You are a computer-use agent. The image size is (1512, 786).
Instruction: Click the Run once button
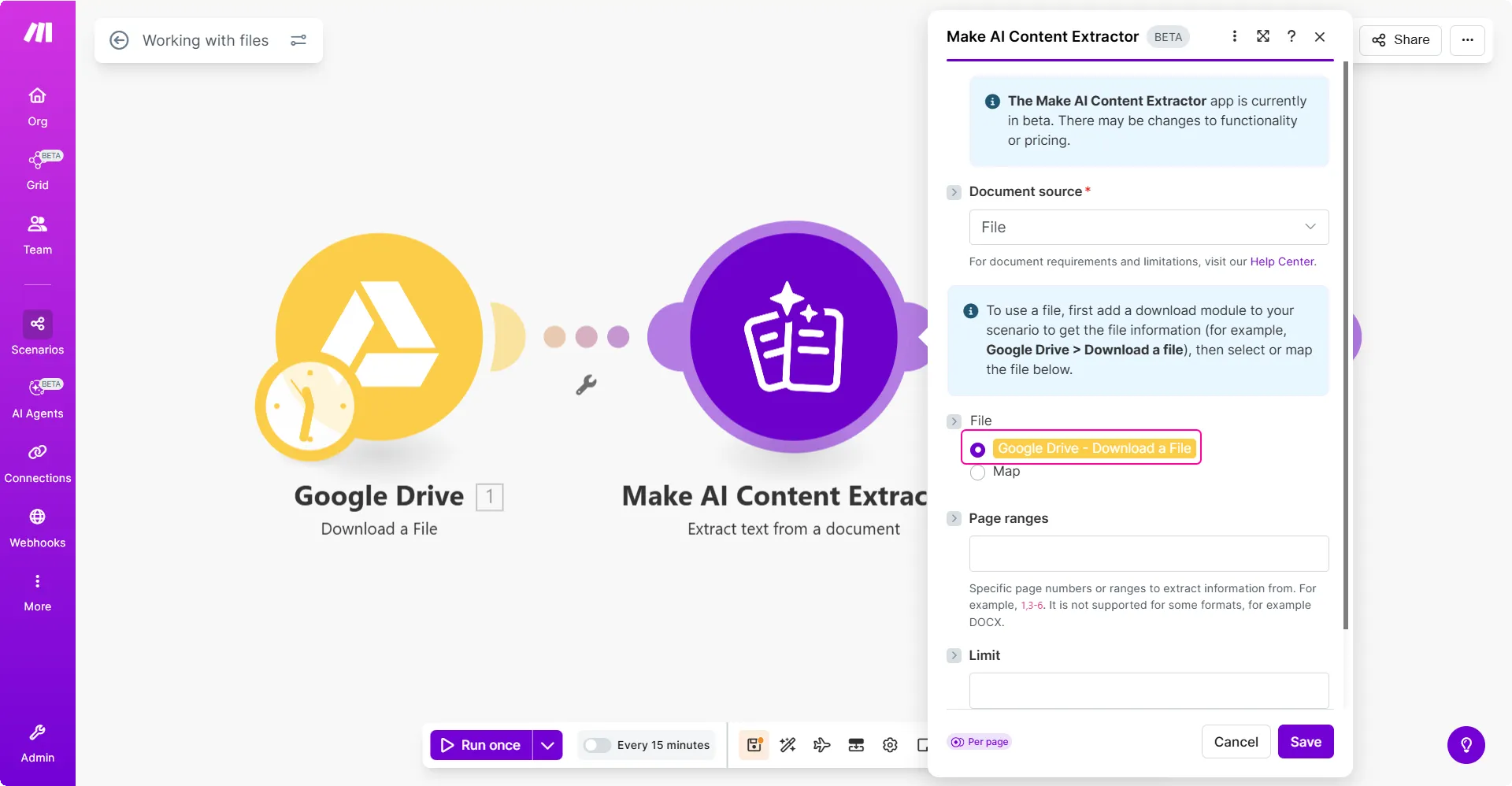pyautogui.click(x=481, y=745)
